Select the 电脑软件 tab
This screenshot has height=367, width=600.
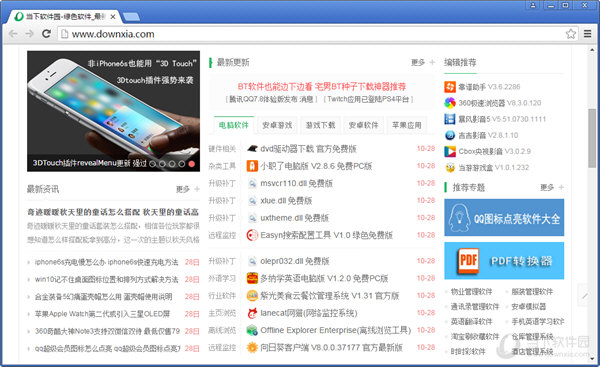(234, 125)
